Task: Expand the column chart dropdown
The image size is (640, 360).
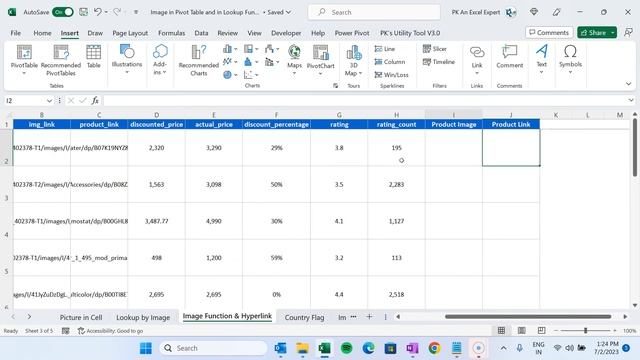Action: pos(236,49)
